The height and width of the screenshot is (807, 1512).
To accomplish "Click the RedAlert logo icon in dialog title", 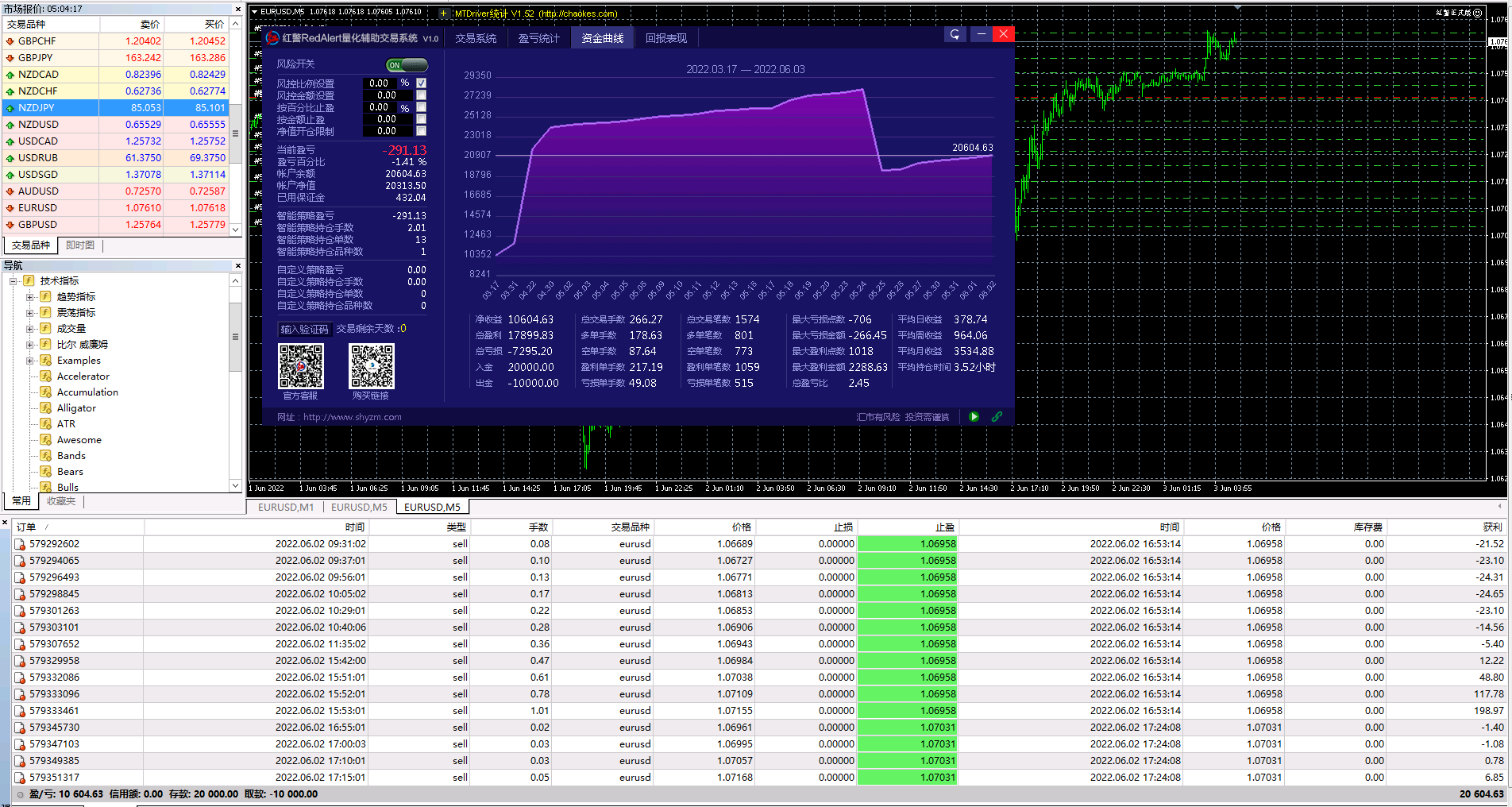I will (272, 37).
